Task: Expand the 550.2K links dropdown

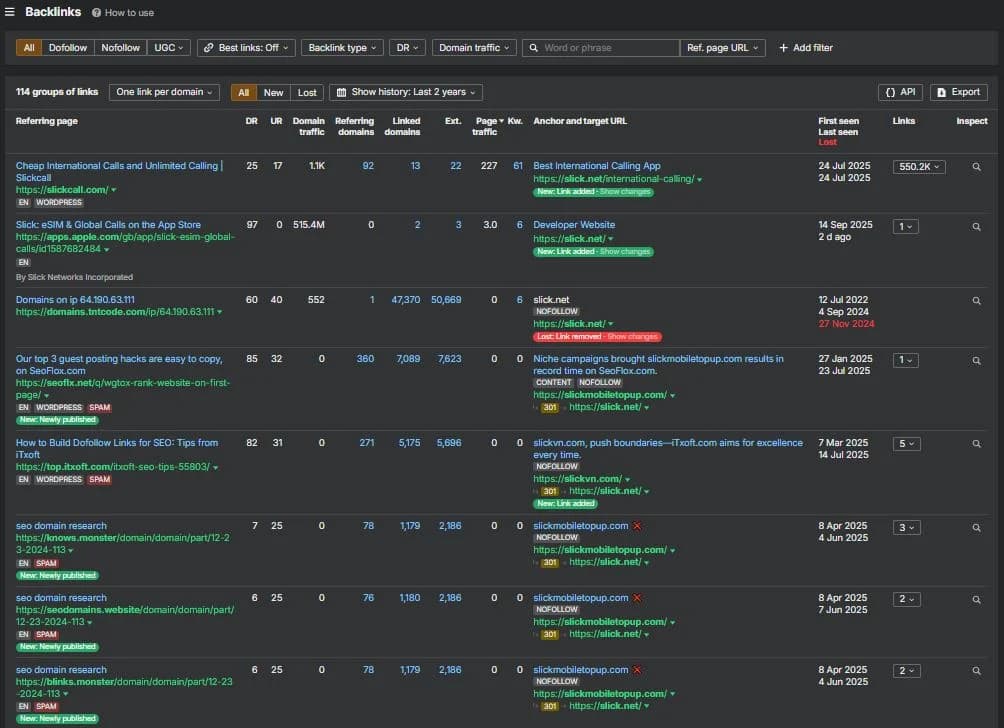Action: pyautogui.click(x=919, y=167)
